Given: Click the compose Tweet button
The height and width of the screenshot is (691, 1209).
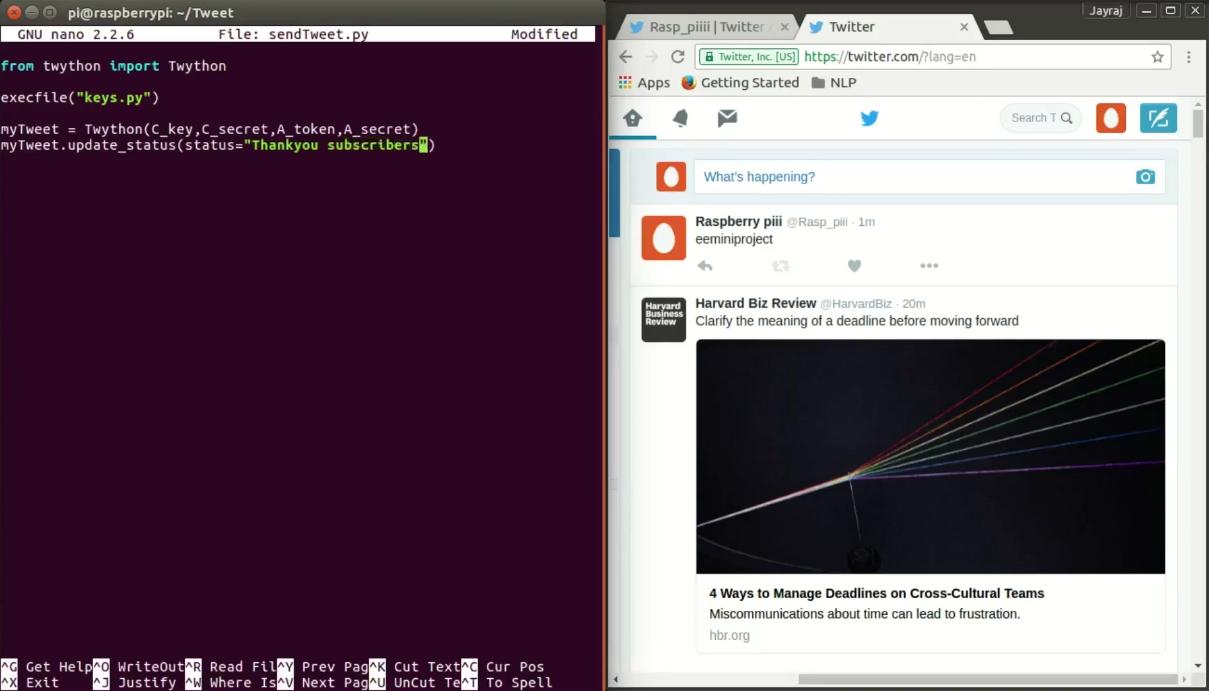Looking at the screenshot, I should (1158, 118).
